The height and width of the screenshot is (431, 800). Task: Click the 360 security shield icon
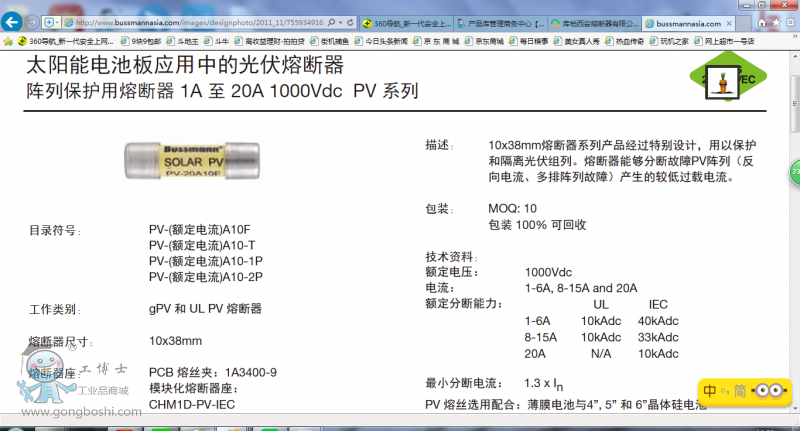pyautogui.click(x=49, y=22)
